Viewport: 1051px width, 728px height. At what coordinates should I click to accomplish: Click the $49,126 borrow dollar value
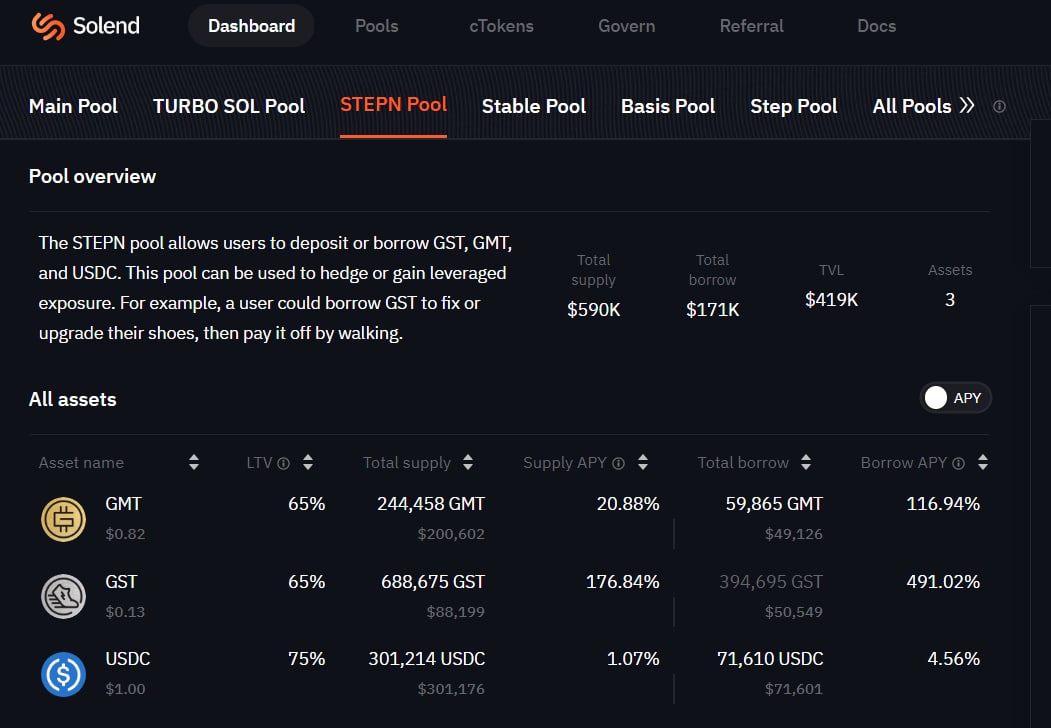pyautogui.click(x=794, y=534)
